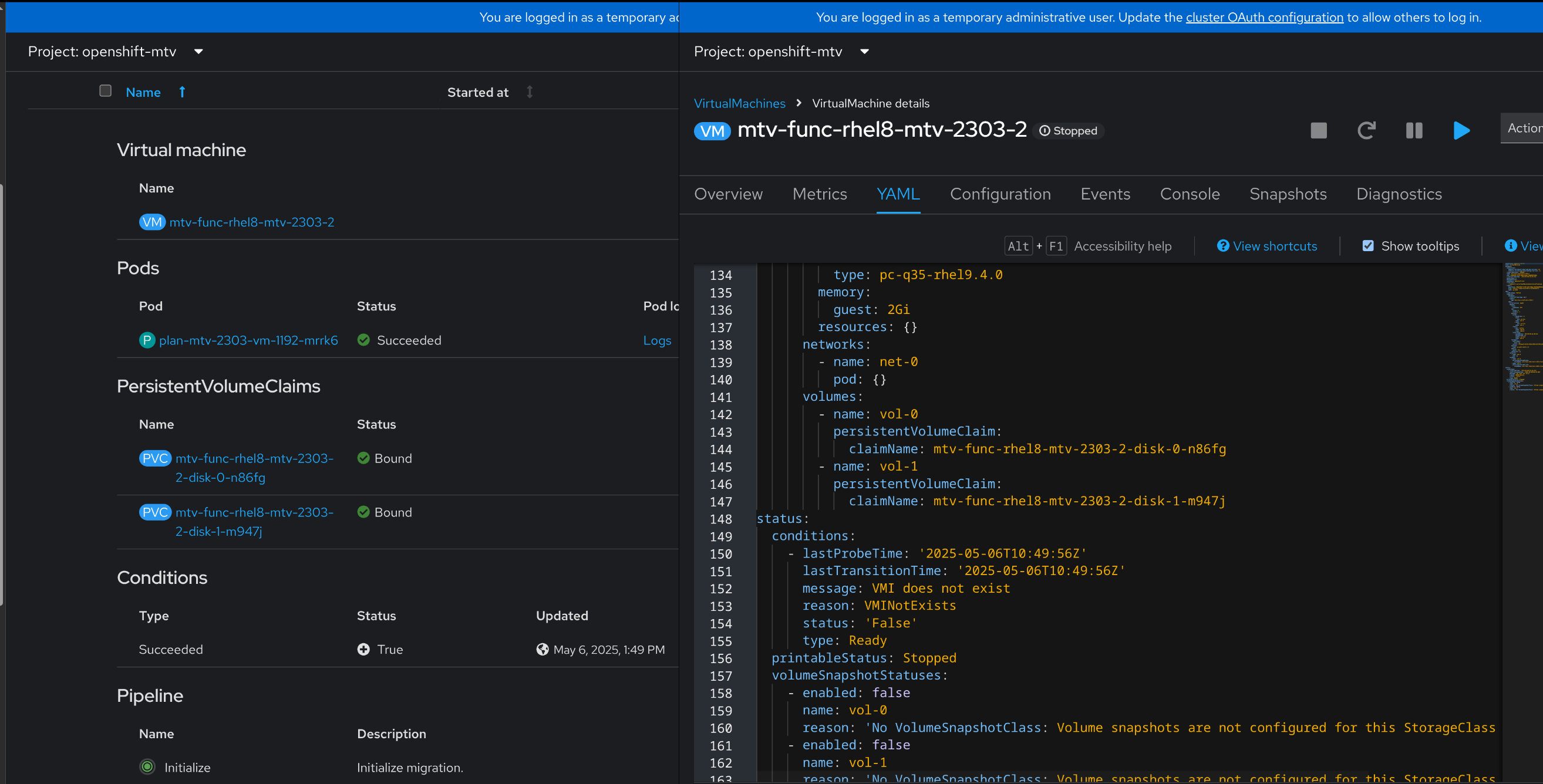Switch to the Snapshots tab
The height and width of the screenshot is (784, 1543).
pos(1287,194)
